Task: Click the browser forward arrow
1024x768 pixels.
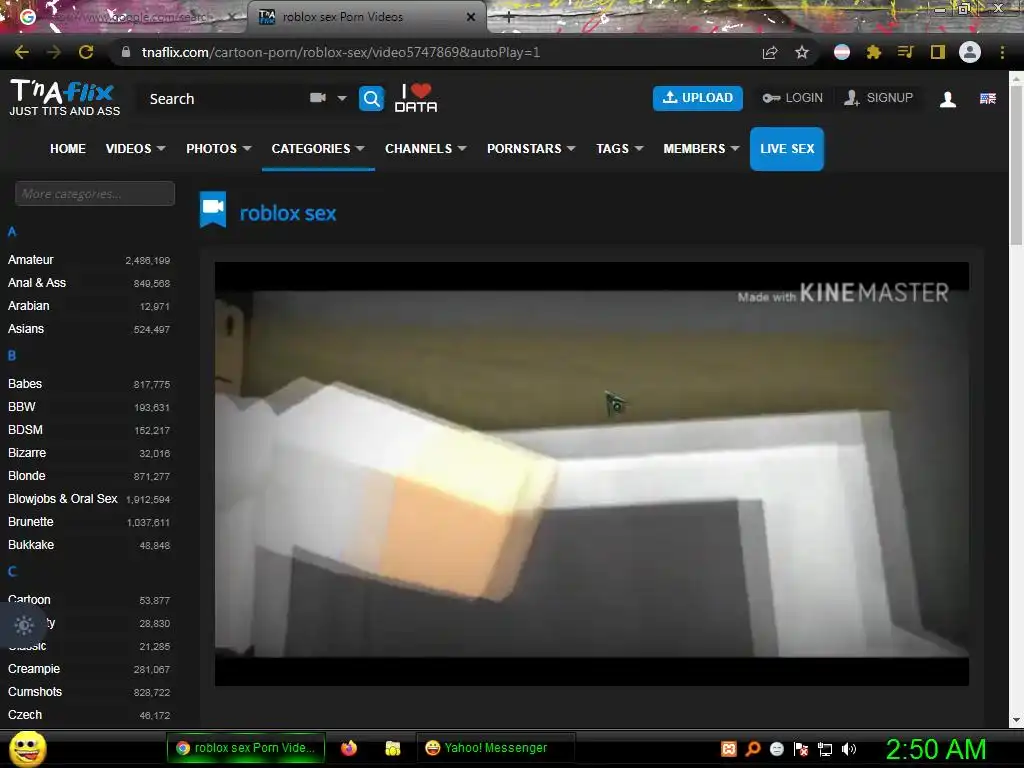Action: coord(54,52)
